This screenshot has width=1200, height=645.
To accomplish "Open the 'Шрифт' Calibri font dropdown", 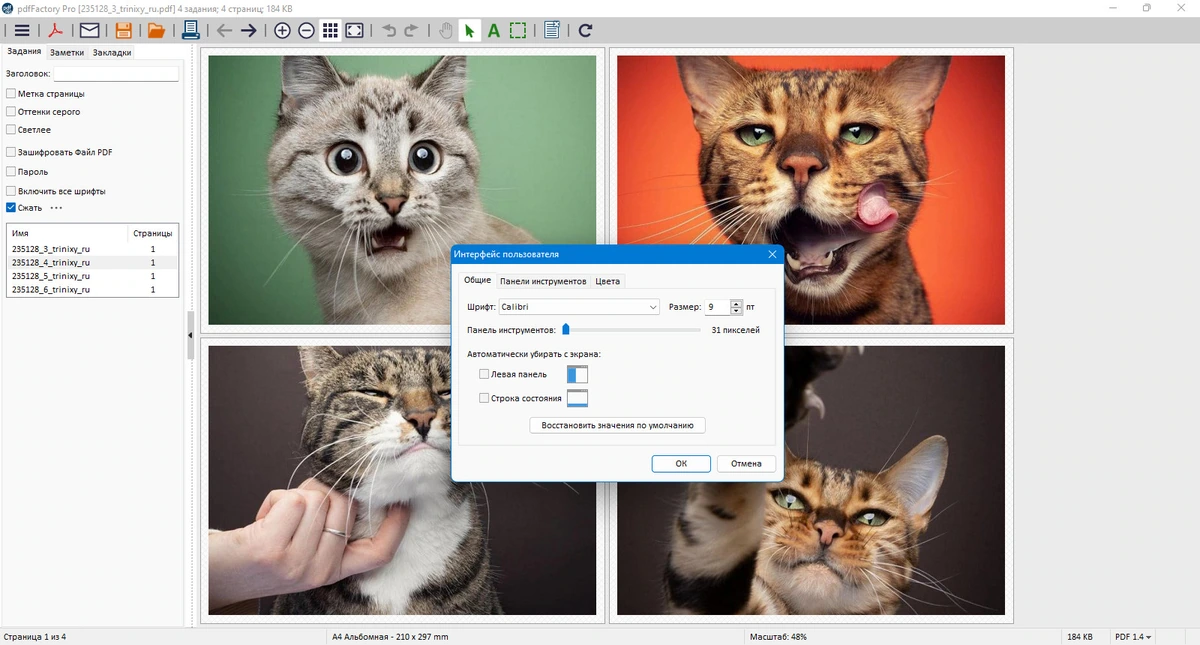I will click(x=579, y=307).
